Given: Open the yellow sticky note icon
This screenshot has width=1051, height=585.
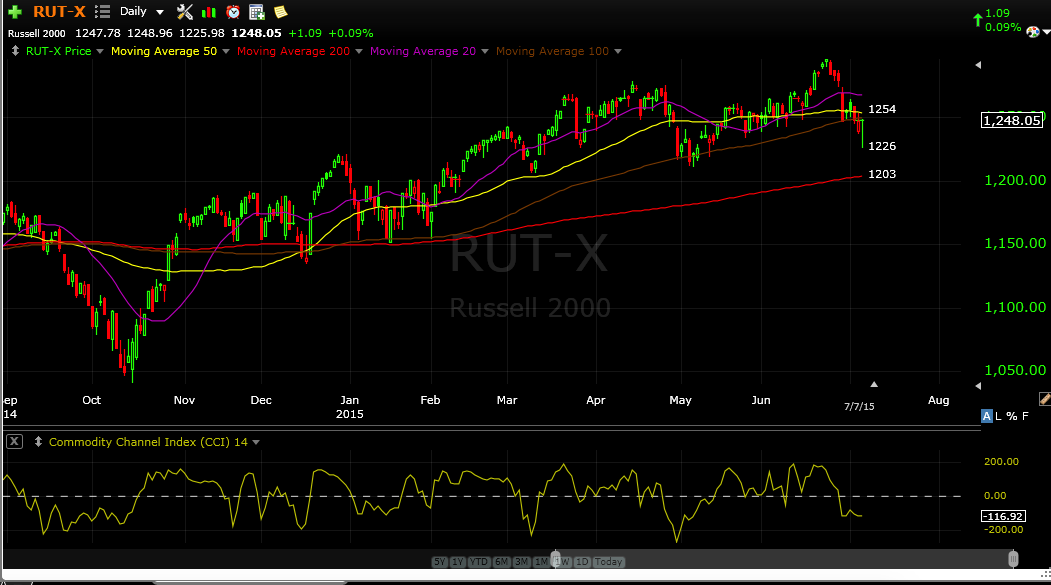Looking at the screenshot, I should click(280, 11).
